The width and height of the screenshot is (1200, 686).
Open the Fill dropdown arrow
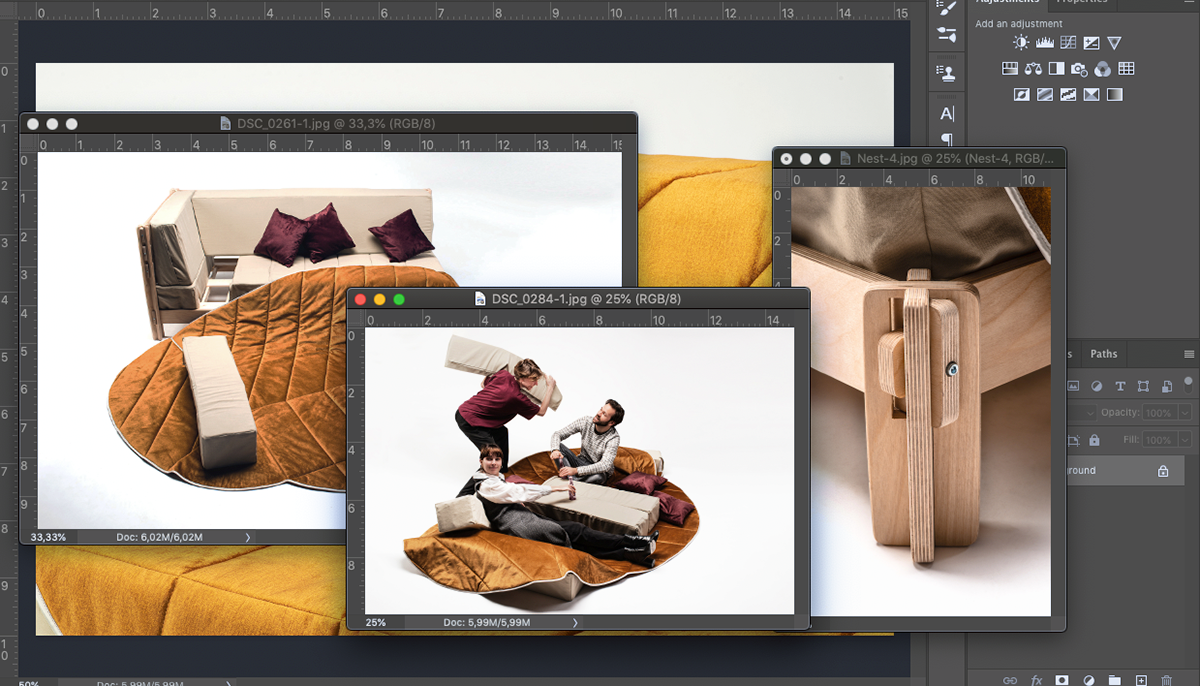[1185, 440]
